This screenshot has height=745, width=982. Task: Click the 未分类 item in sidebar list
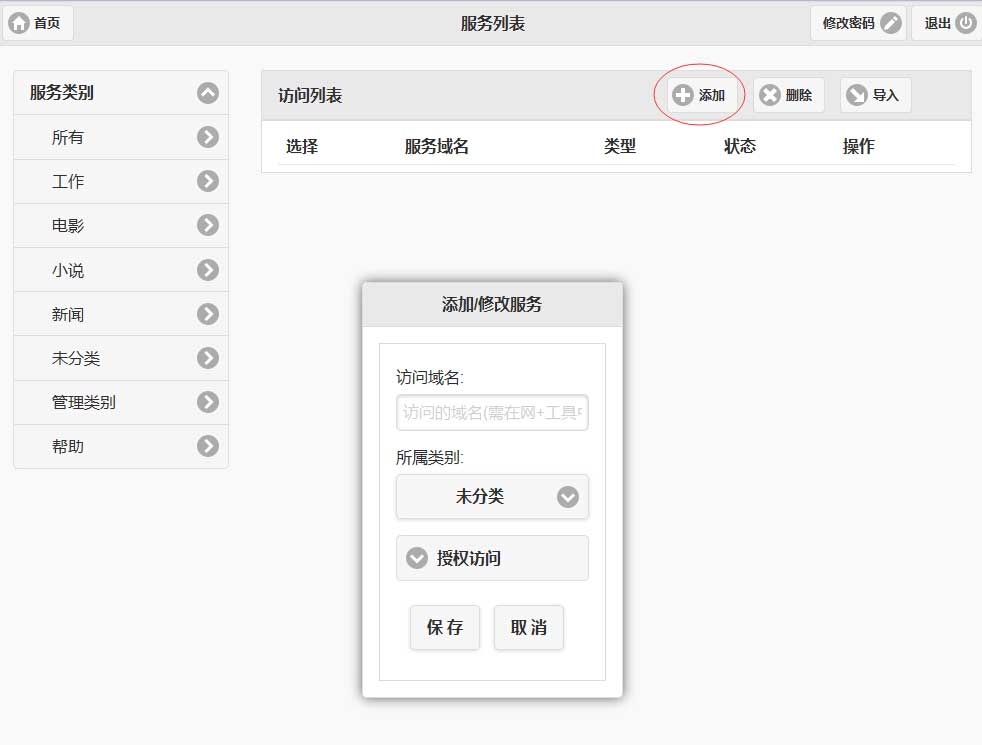click(x=76, y=358)
